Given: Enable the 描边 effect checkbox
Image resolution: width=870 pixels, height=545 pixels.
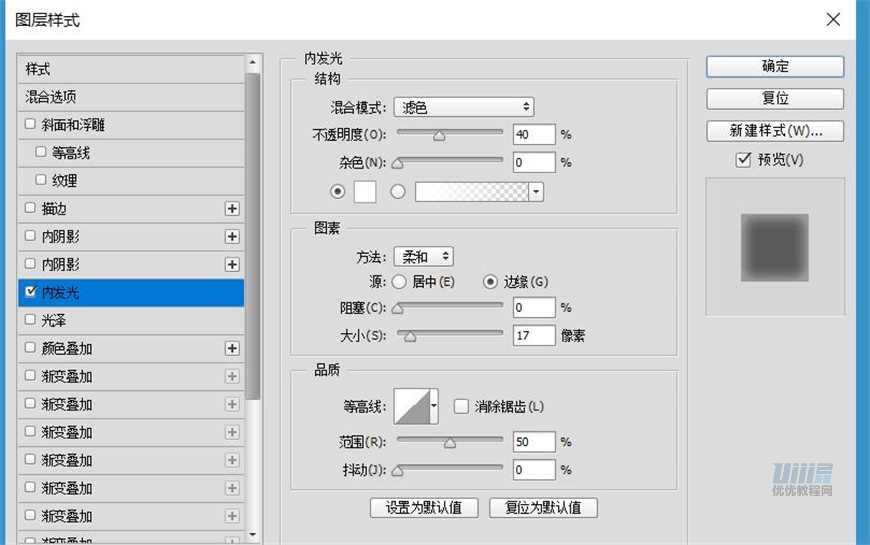Looking at the screenshot, I should 31,208.
